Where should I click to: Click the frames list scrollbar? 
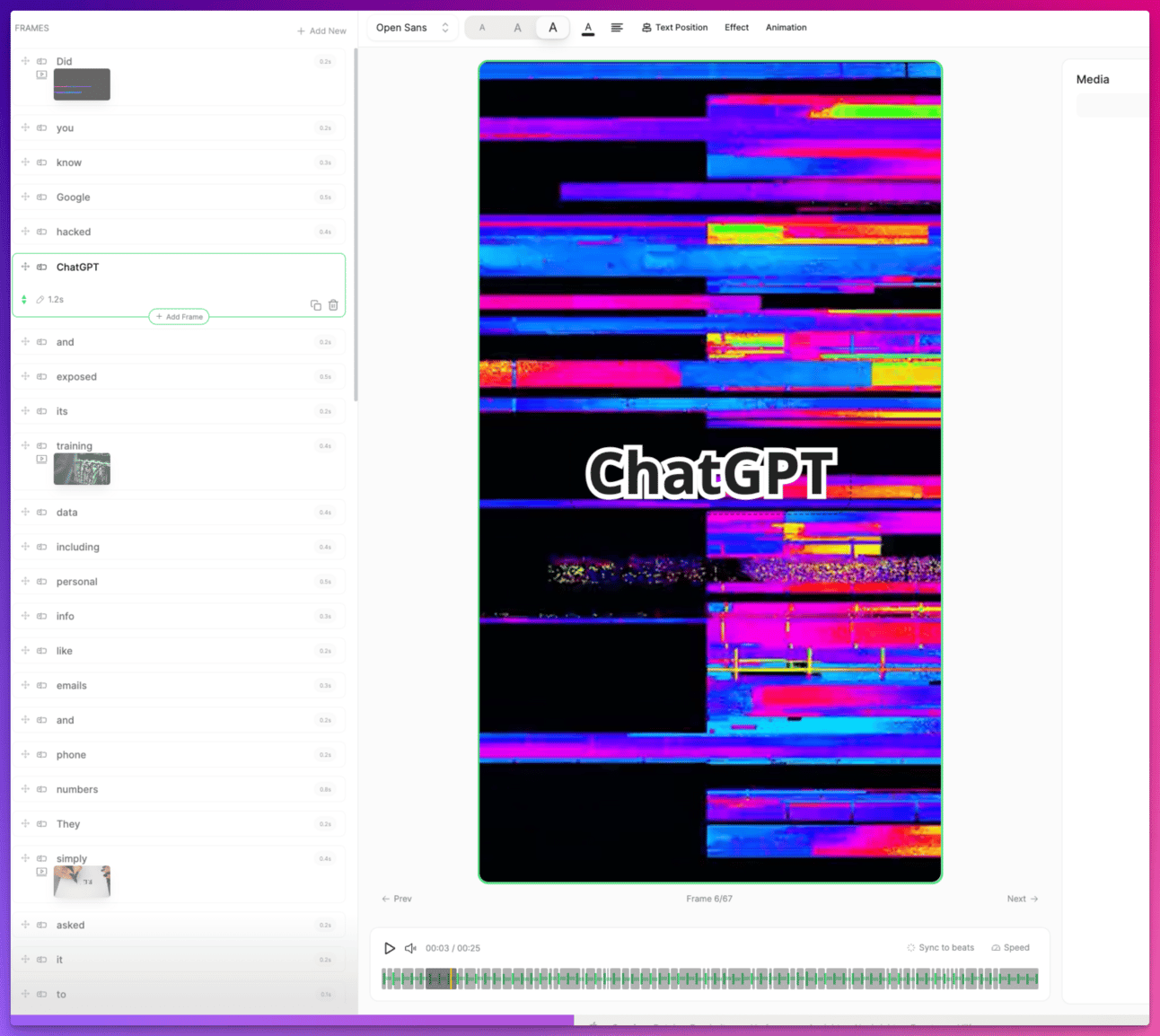tap(356, 224)
